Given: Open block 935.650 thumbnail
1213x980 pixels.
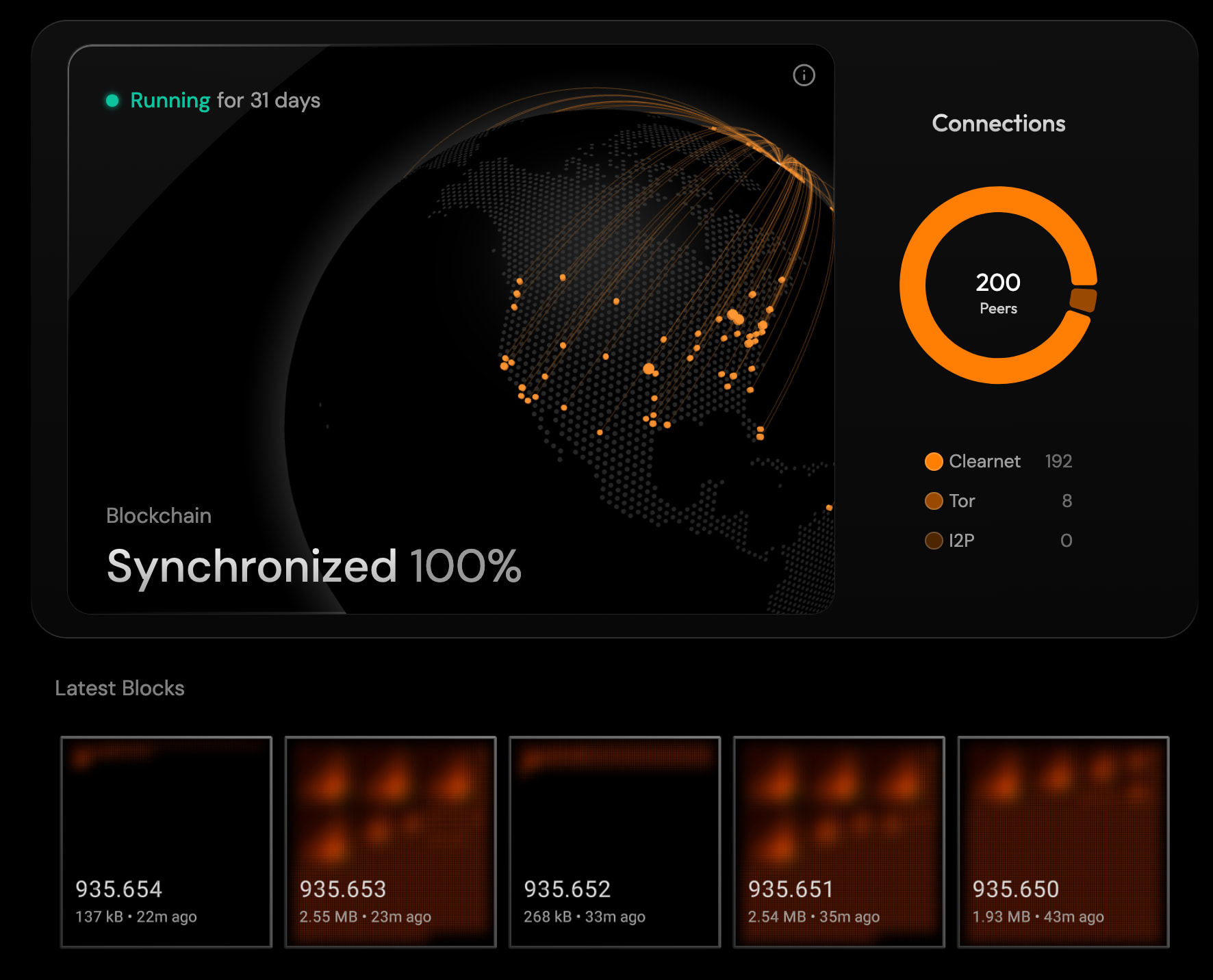Looking at the screenshot, I should (x=1063, y=842).
